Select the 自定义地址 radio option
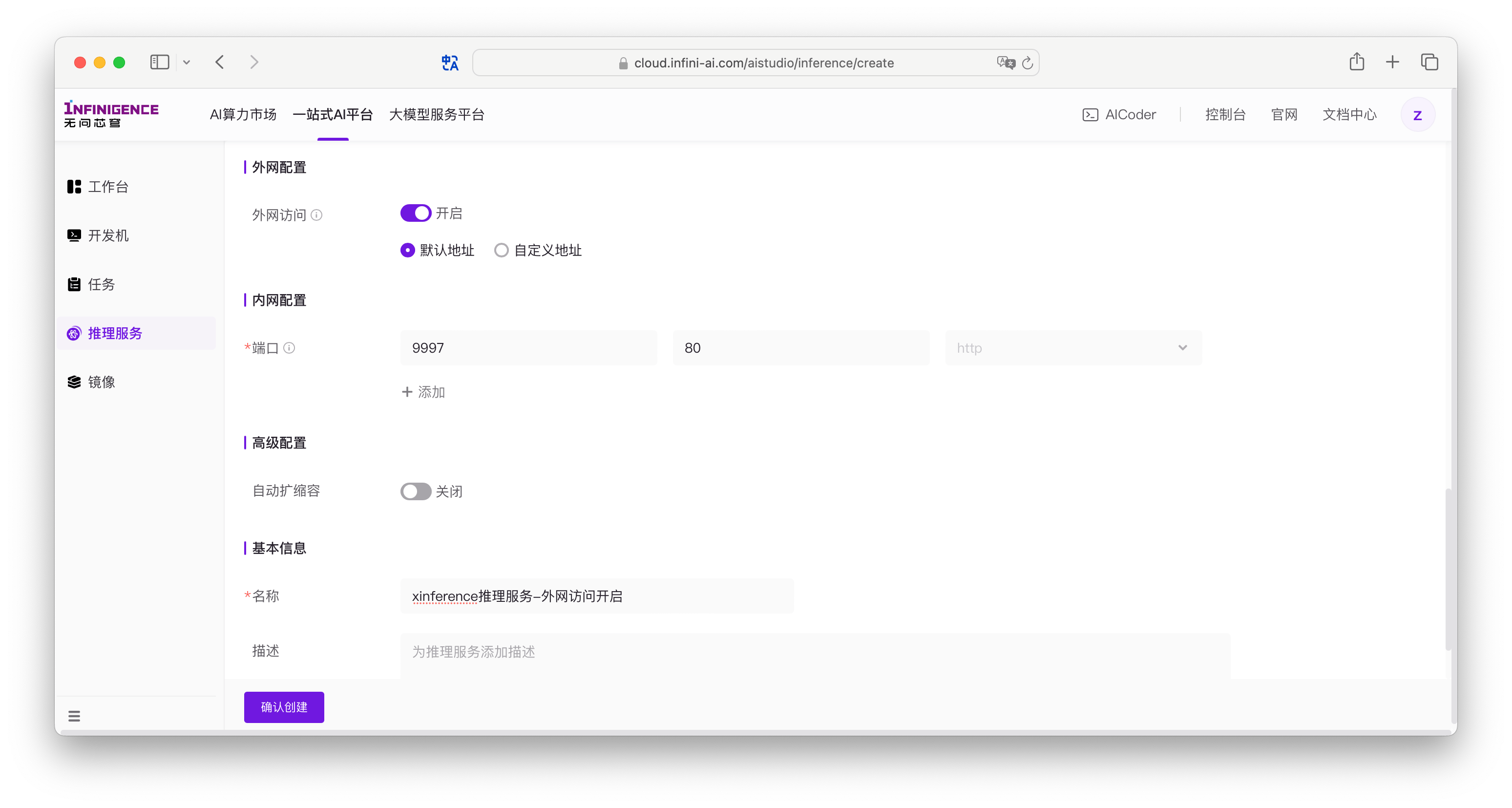 [501, 250]
